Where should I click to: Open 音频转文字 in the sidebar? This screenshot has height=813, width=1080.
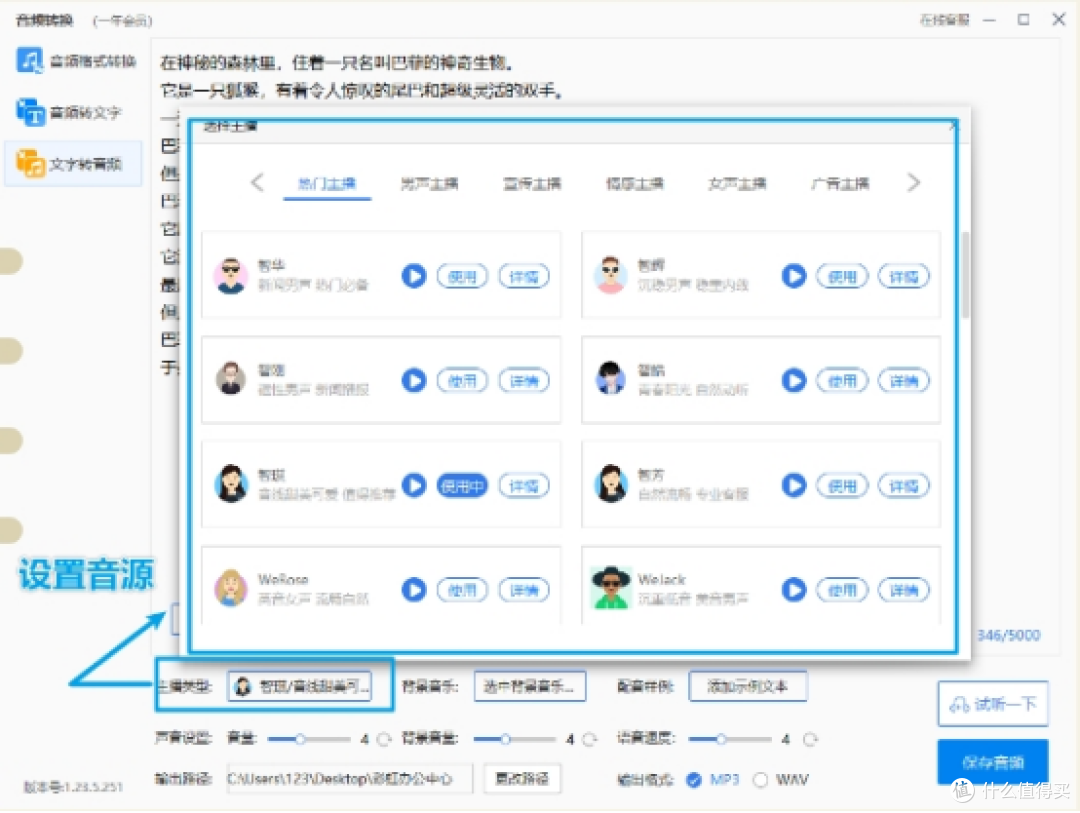click(69, 112)
